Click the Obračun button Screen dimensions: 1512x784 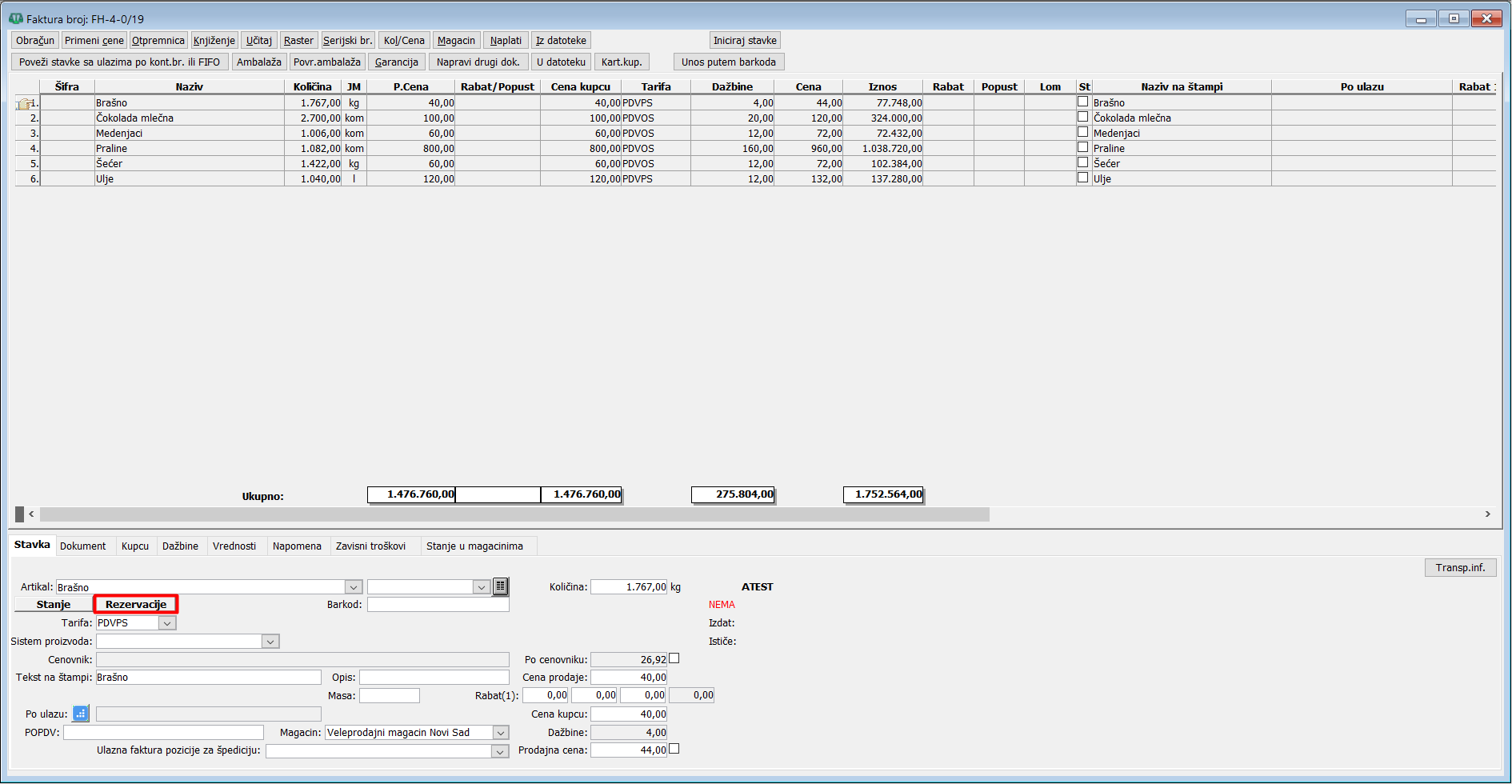[35, 41]
